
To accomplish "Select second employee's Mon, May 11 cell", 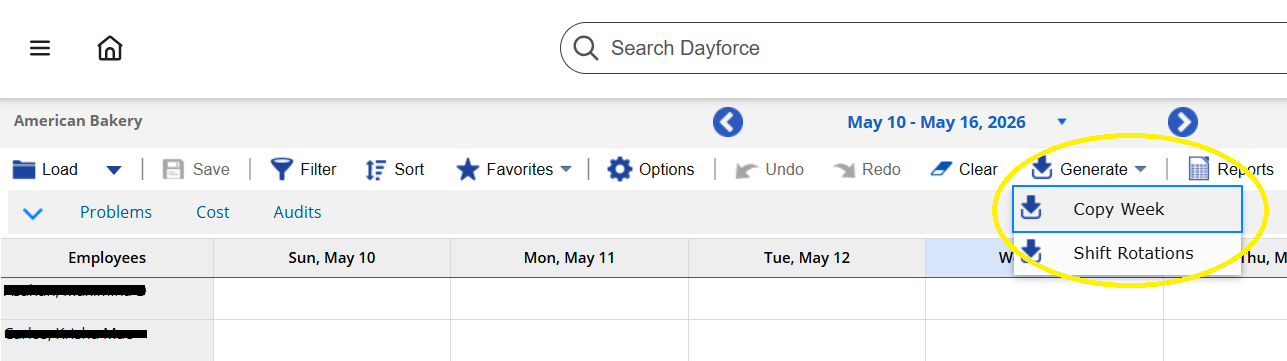I will [x=569, y=340].
